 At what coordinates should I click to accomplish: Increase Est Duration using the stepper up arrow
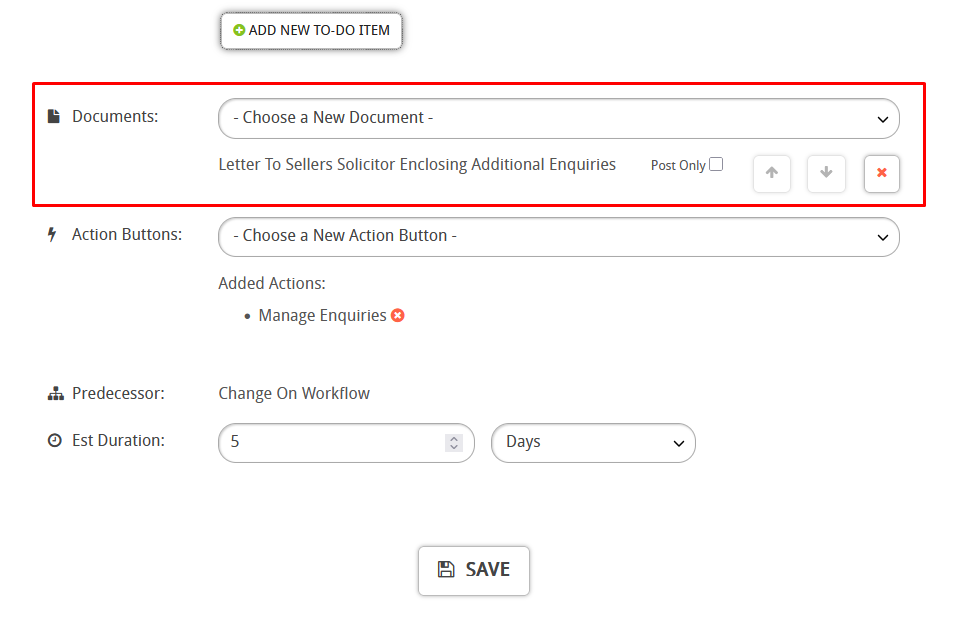(454, 437)
